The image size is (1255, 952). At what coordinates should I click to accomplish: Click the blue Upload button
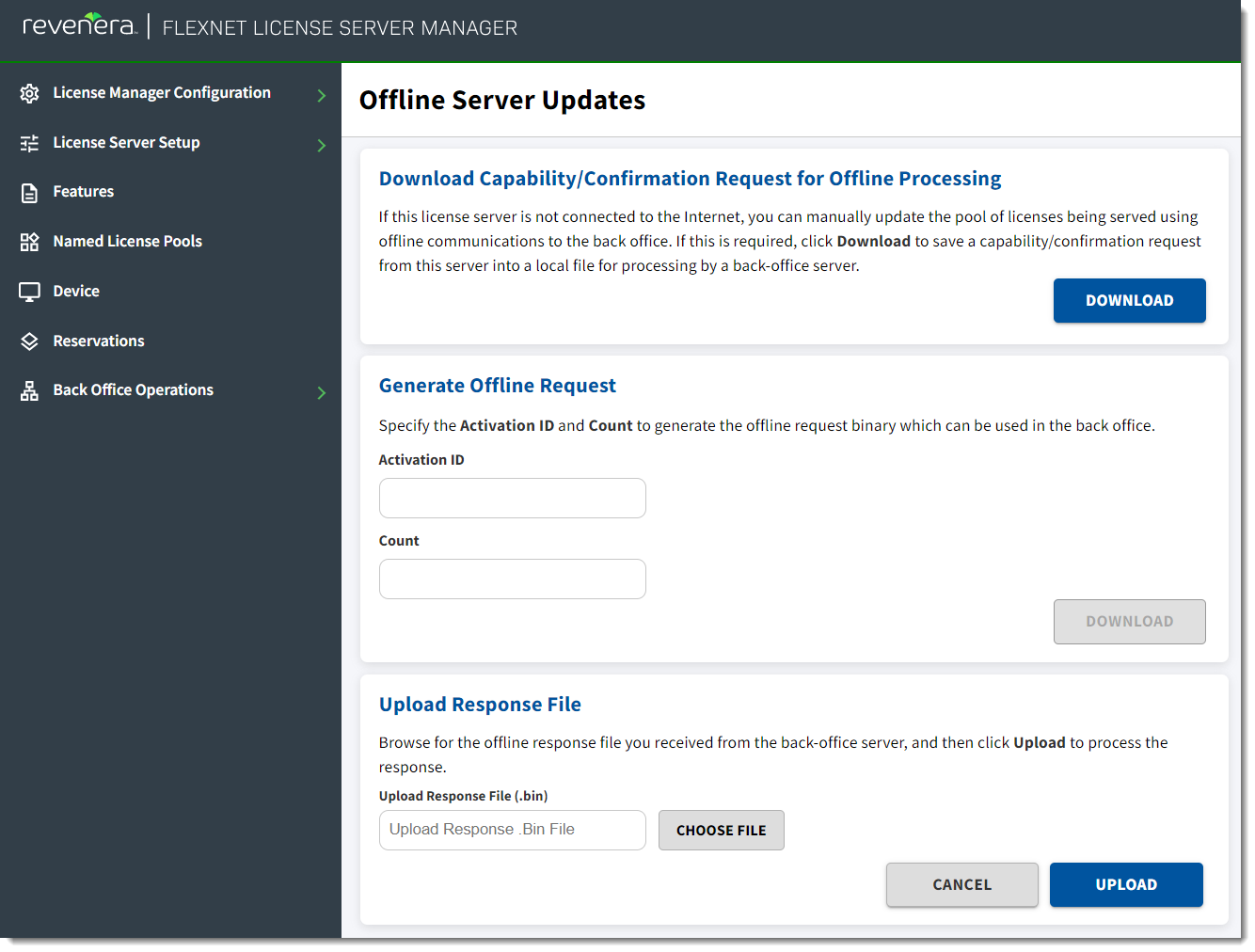click(x=1125, y=885)
